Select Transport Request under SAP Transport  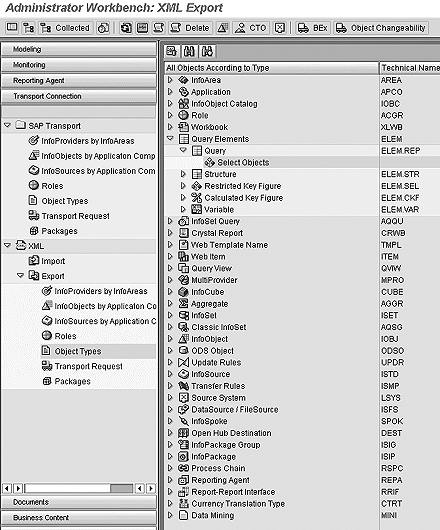pyautogui.click(x=75, y=216)
